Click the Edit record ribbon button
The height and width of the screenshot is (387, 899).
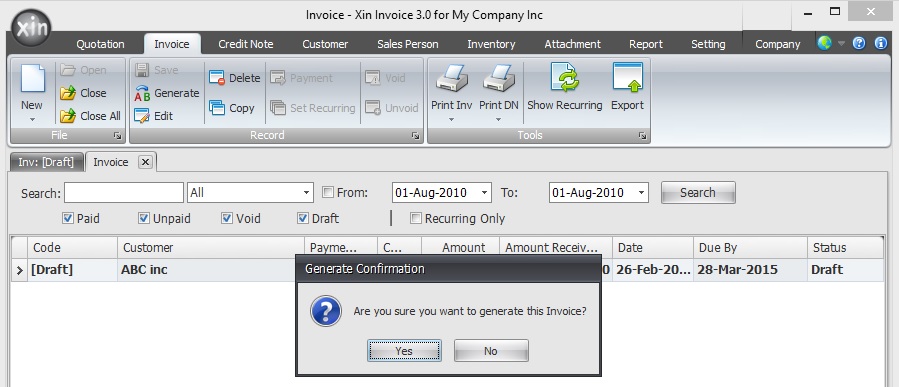tap(153, 116)
